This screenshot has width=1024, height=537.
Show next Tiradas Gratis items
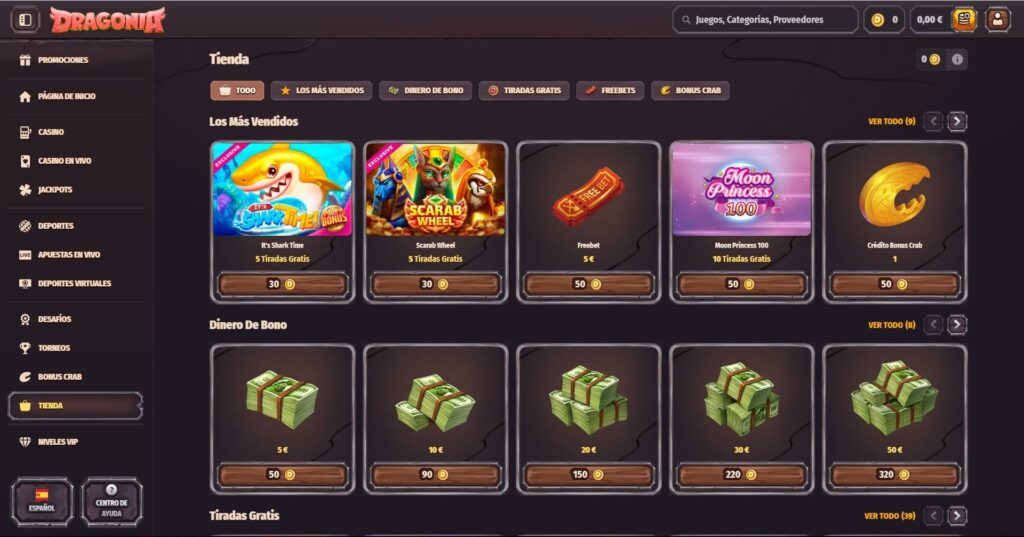click(x=957, y=515)
